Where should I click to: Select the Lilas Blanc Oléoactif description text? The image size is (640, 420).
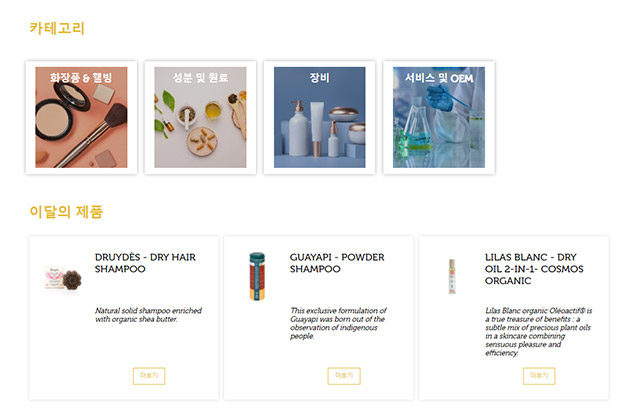[x=538, y=332]
